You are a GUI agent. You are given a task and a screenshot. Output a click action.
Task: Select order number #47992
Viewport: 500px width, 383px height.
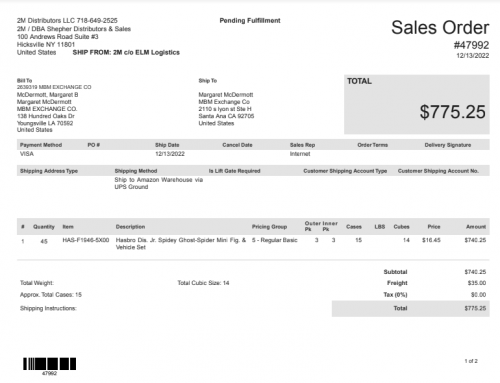click(471, 45)
